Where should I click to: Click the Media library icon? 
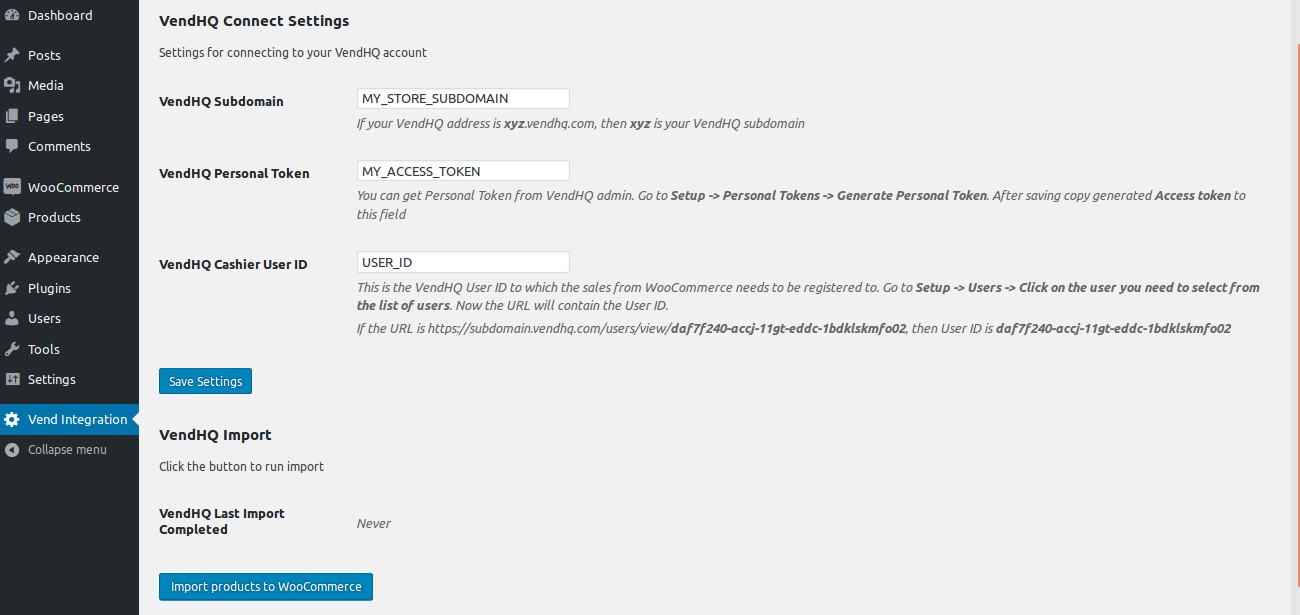coord(12,86)
